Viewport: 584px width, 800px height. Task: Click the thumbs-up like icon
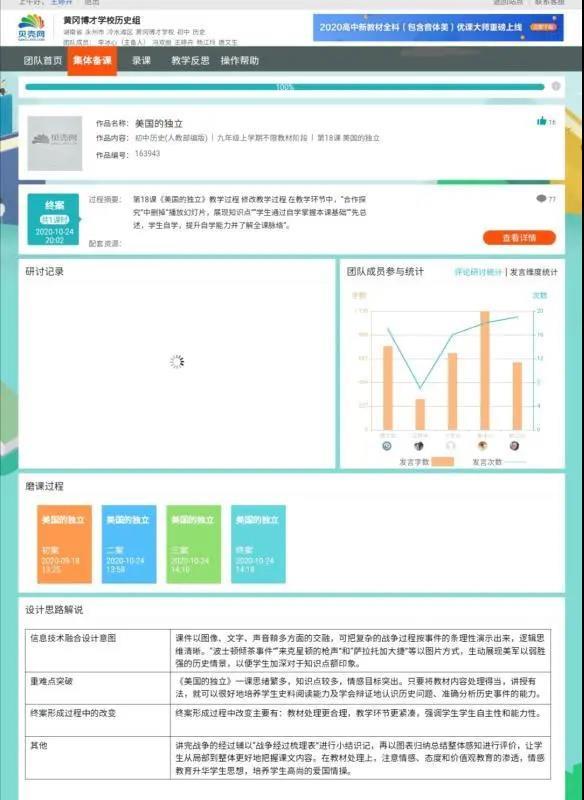tap(541, 121)
